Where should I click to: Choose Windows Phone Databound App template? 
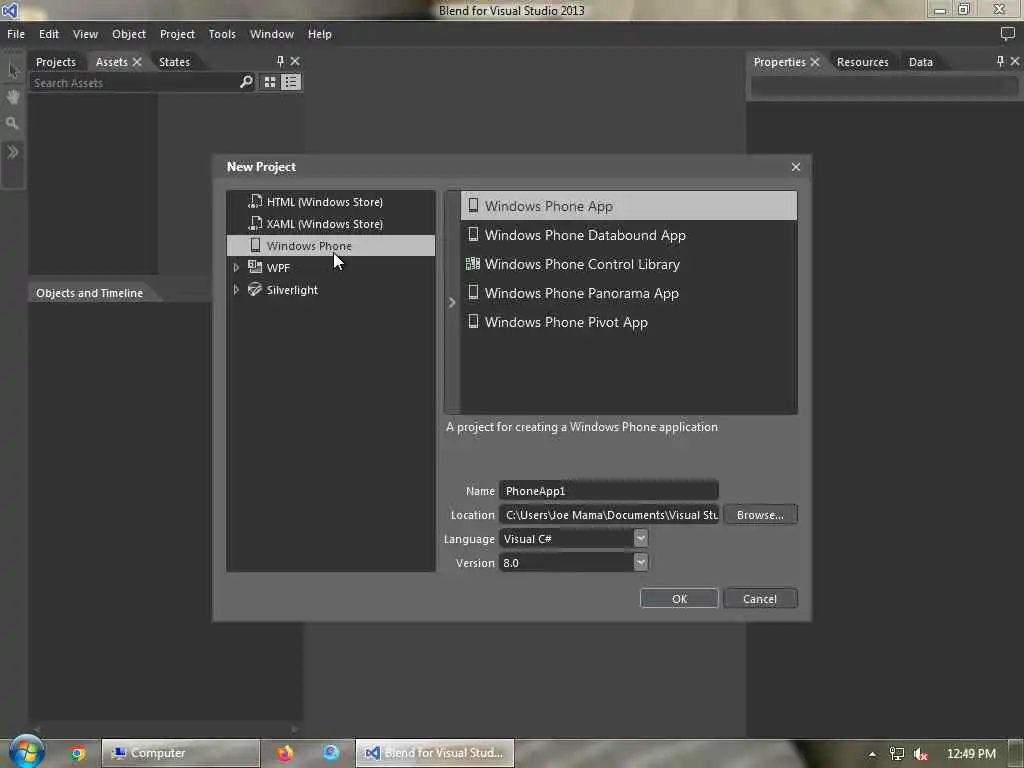(629, 235)
